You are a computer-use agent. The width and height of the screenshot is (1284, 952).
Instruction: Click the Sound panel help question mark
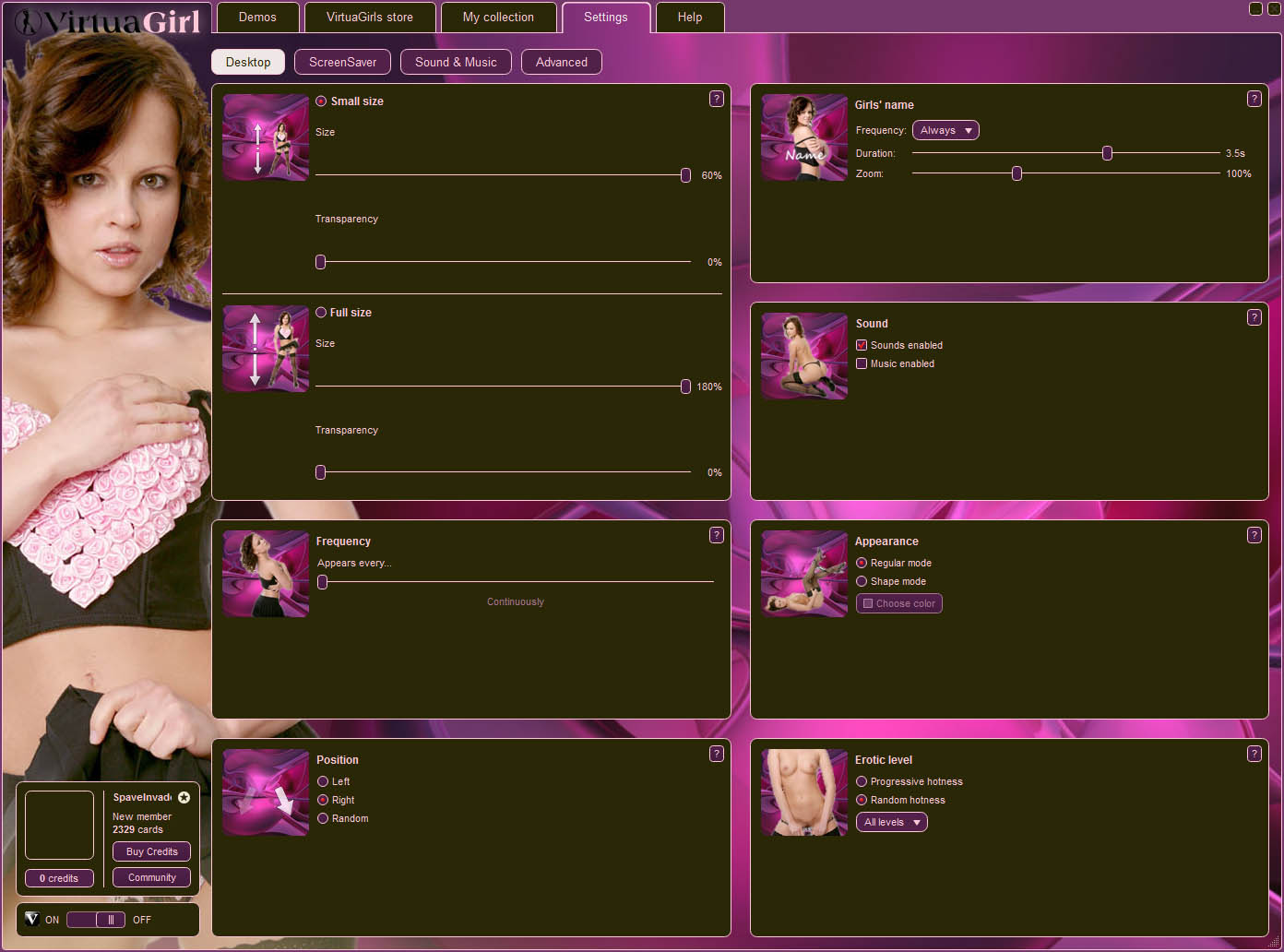(x=1254, y=317)
